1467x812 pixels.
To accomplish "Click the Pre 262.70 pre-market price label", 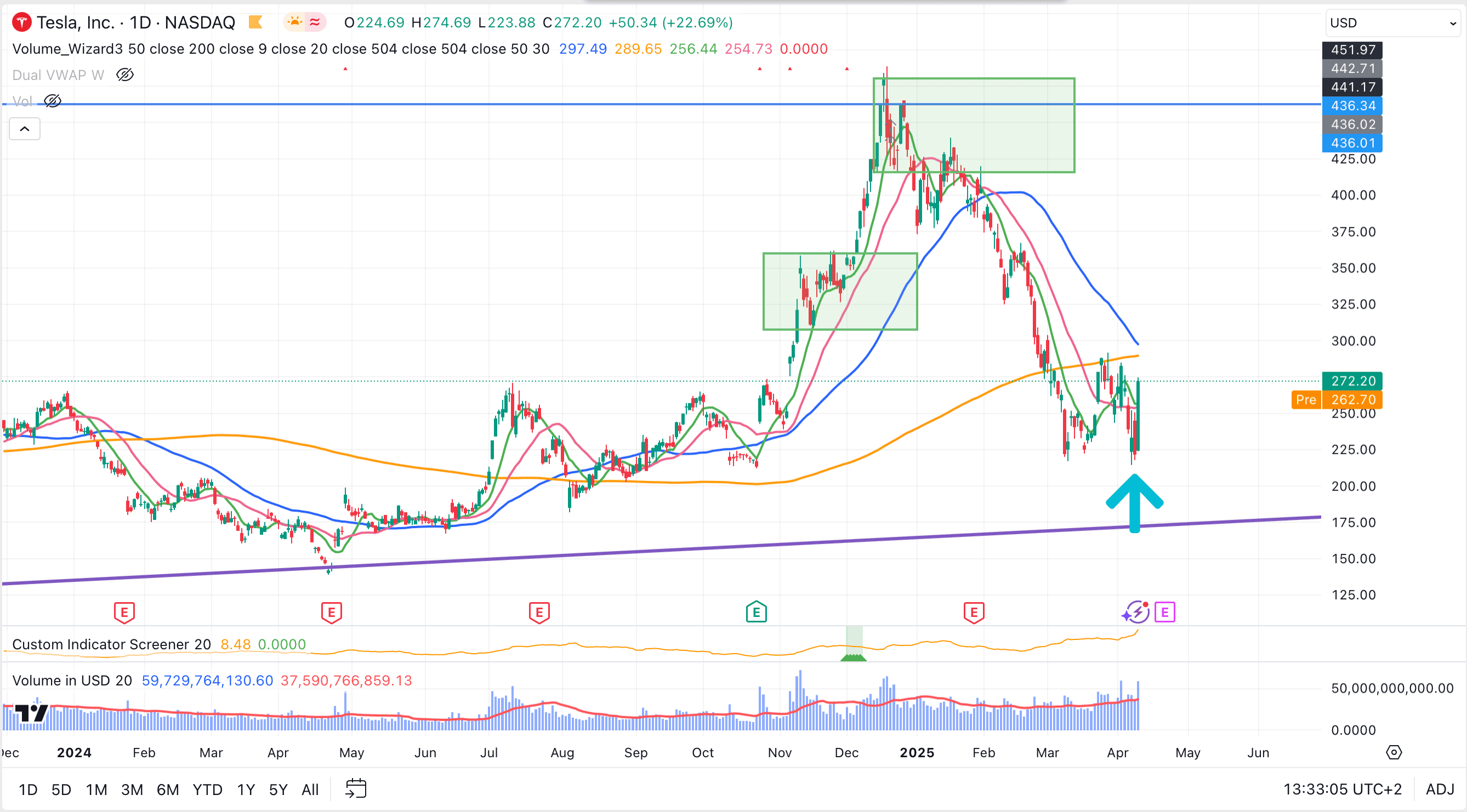I will point(1337,399).
